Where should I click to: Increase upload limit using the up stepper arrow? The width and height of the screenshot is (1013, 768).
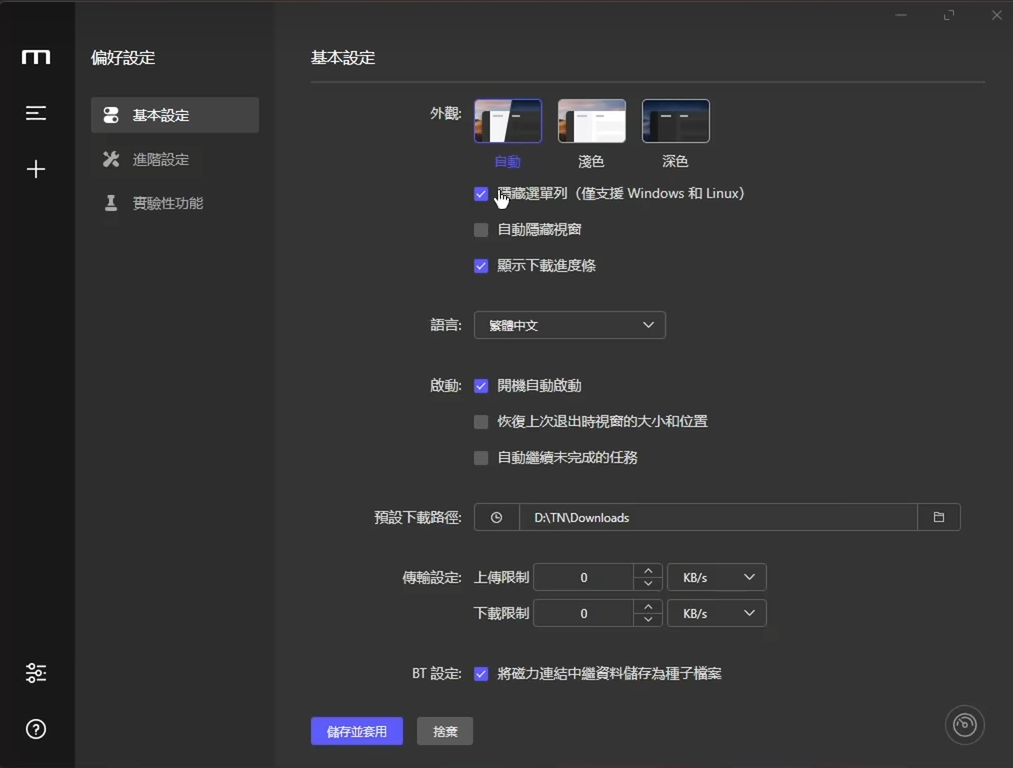click(x=648, y=571)
